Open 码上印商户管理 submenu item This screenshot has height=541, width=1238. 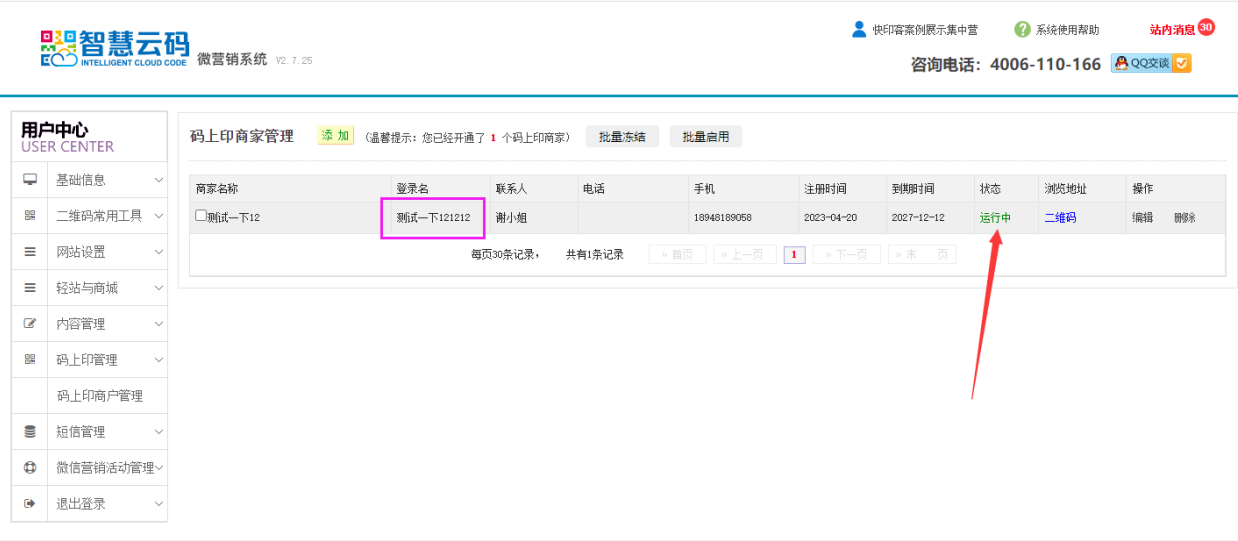click(100, 396)
